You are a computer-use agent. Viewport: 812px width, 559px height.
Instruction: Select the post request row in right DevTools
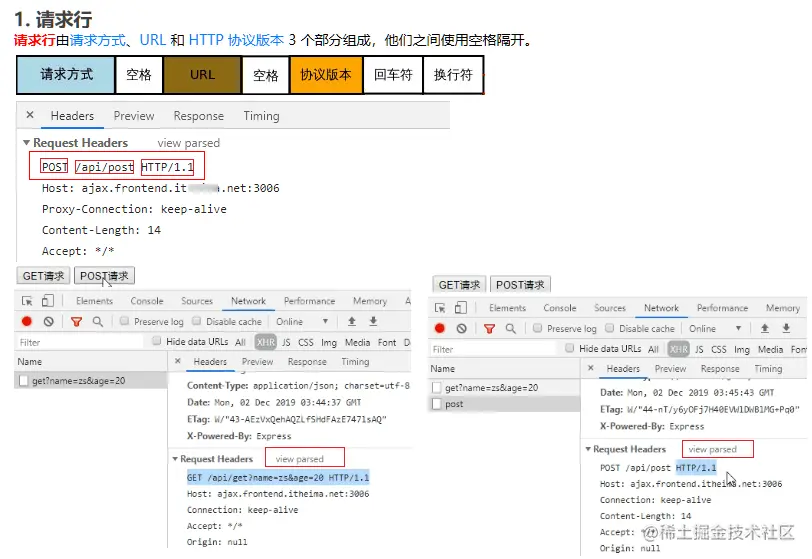(x=504, y=404)
